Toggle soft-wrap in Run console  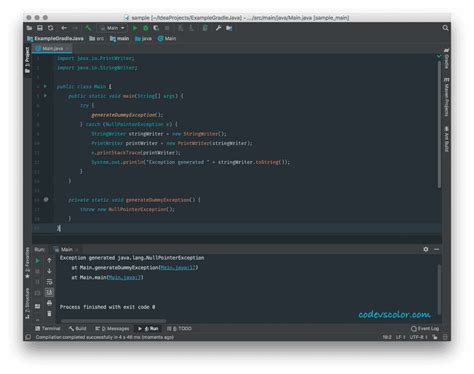coord(49,282)
